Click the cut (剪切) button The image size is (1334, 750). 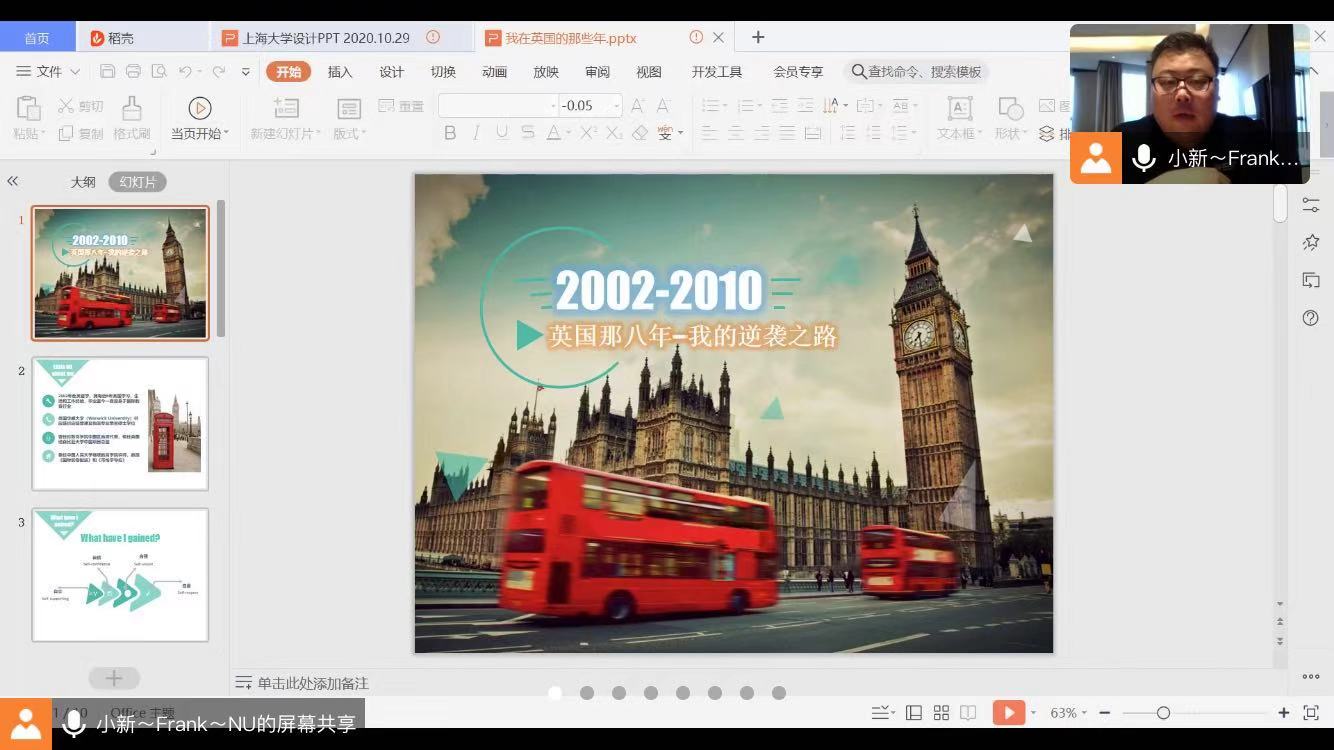pyautogui.click(x=80, y=106)
